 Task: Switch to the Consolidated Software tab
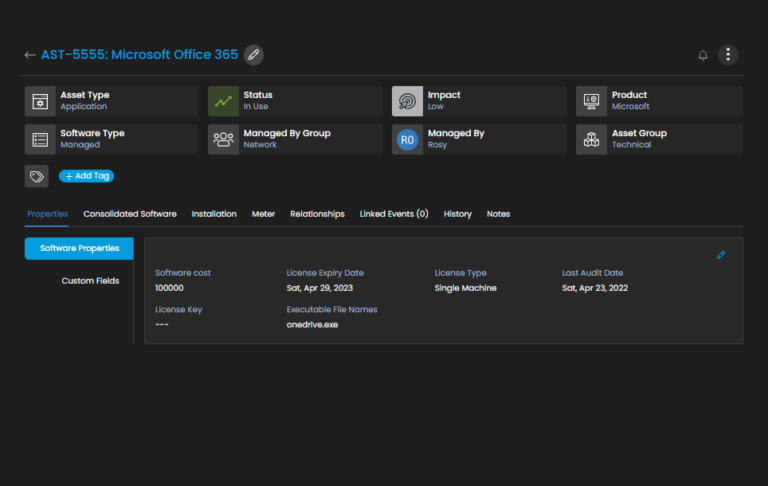coord(130,214)
